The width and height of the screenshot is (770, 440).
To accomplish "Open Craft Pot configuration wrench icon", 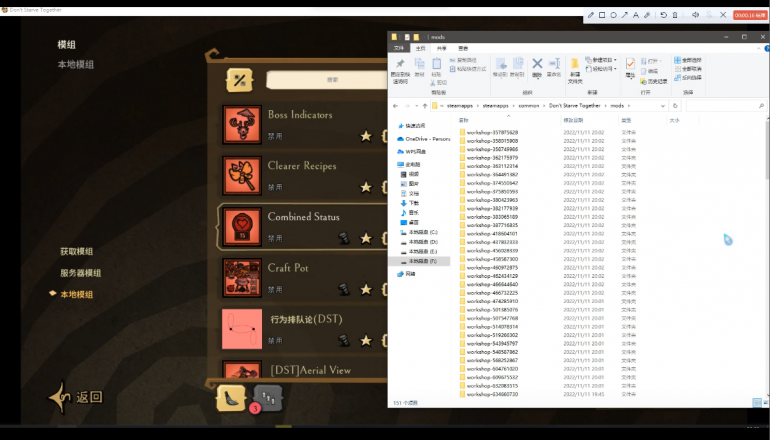I will [344, 289].
